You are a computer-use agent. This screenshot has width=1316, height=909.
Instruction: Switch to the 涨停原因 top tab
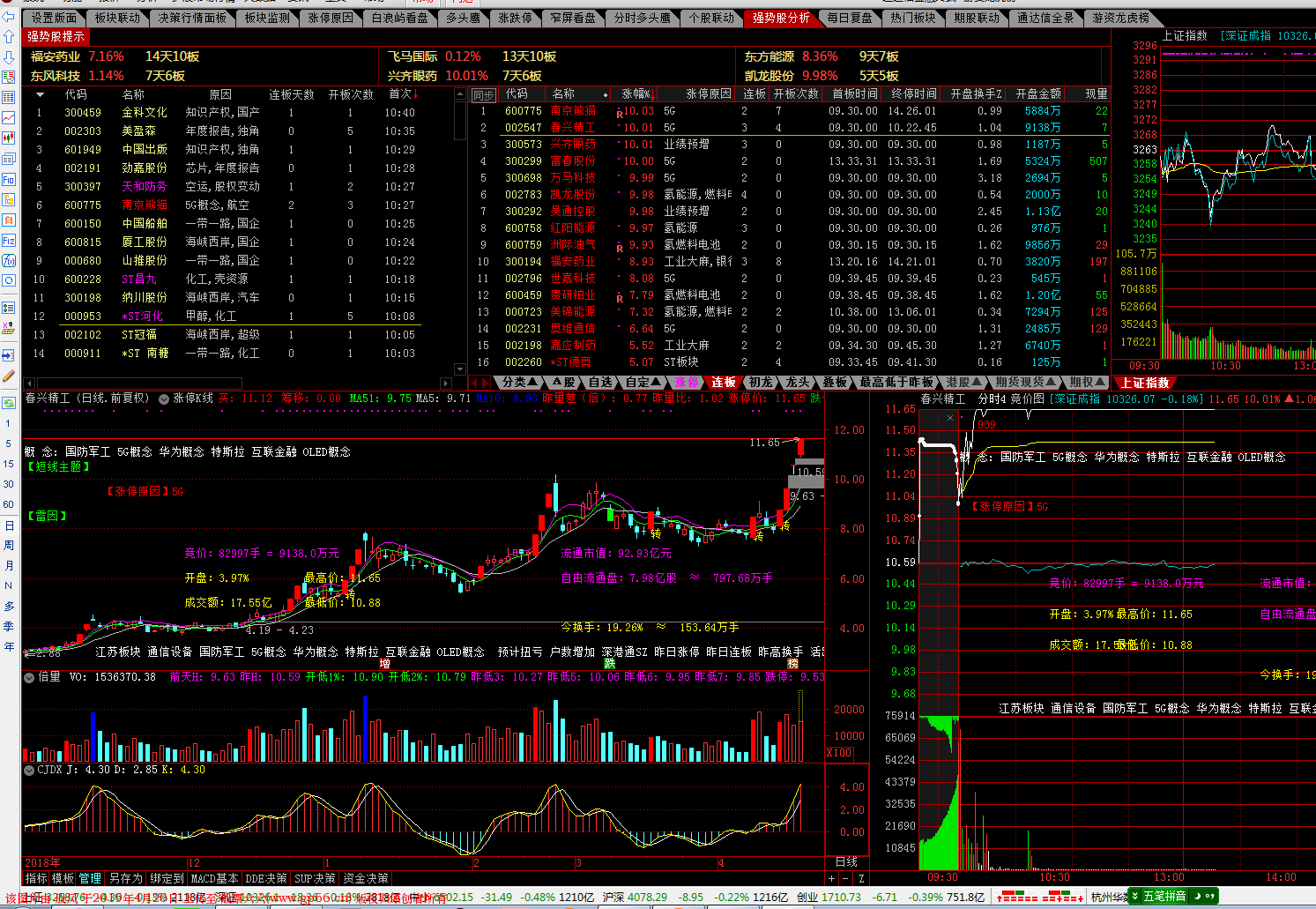coord(331,18)
